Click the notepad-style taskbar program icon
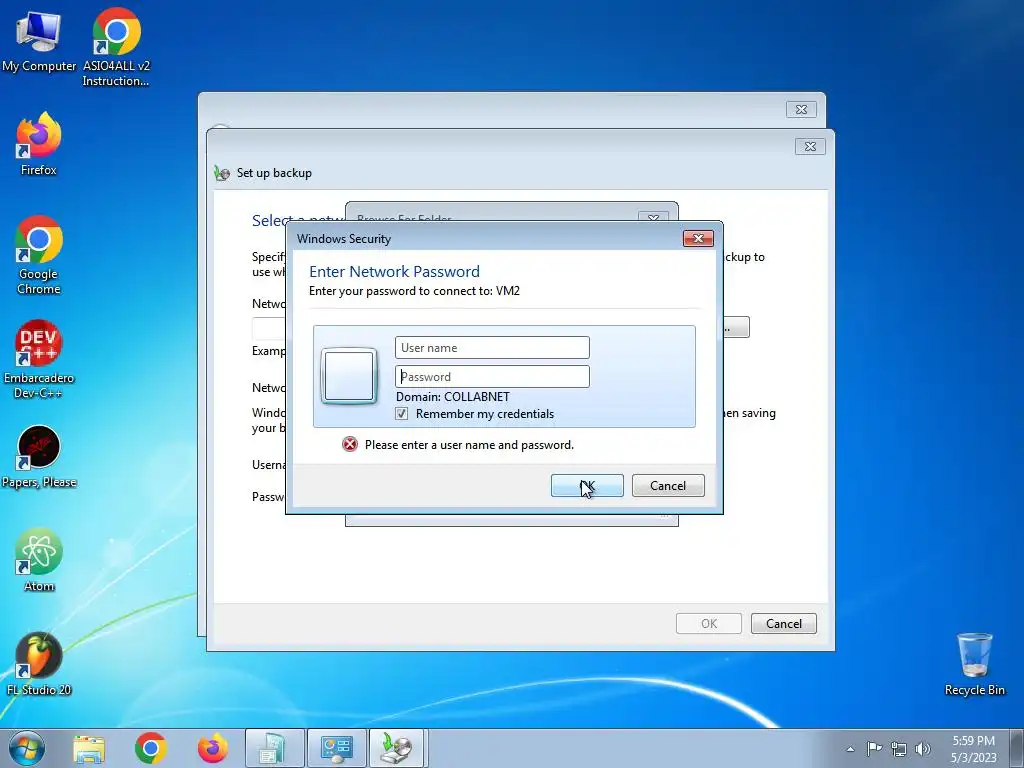Image resolution: width=1024 pixels, height=768 pixels. (x=274, y=748)
